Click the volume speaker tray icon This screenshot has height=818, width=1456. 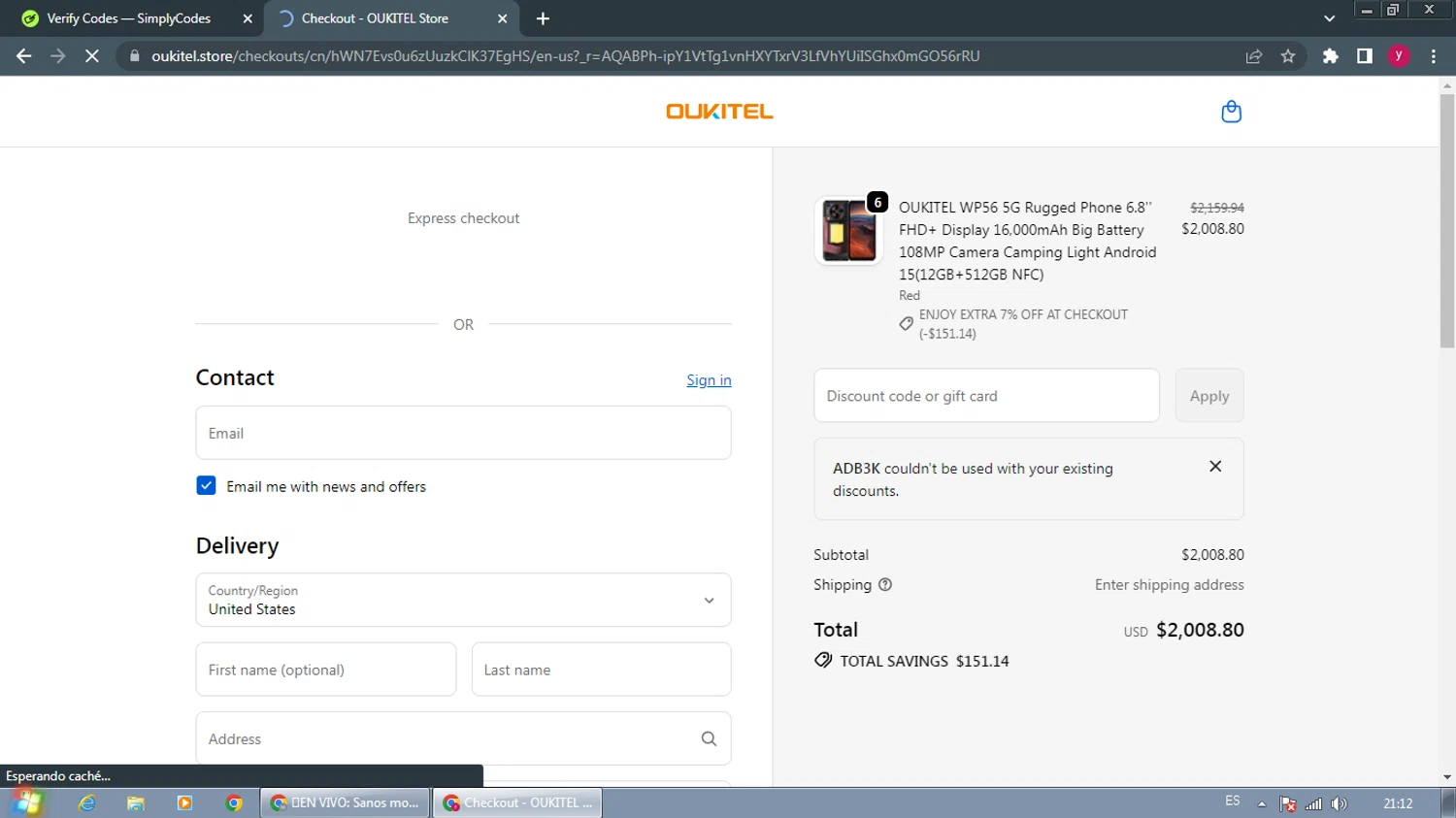(x=1340, y=803)
